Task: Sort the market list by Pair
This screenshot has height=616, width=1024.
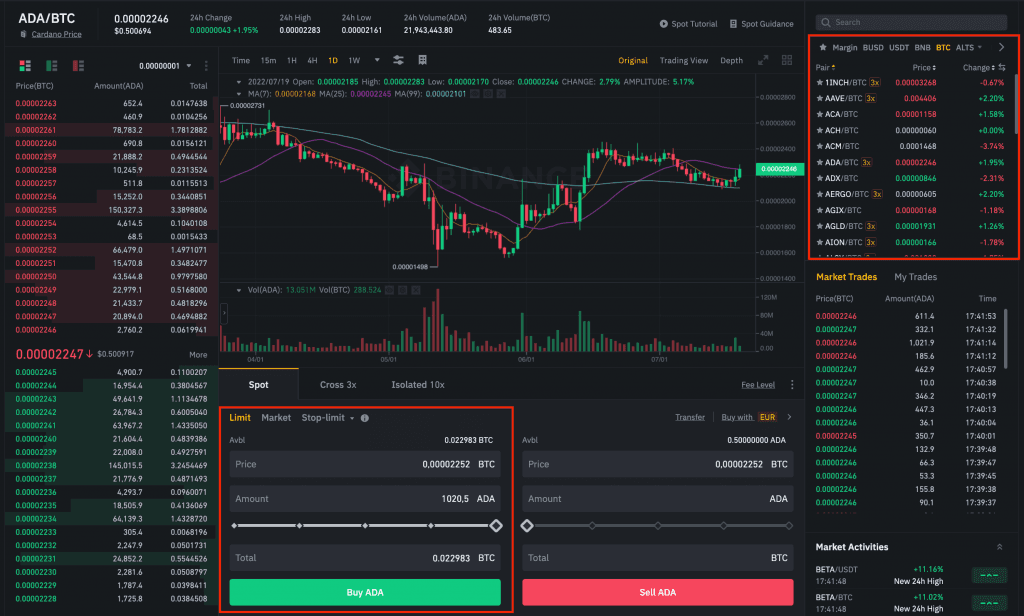Action: pos(825,68)
